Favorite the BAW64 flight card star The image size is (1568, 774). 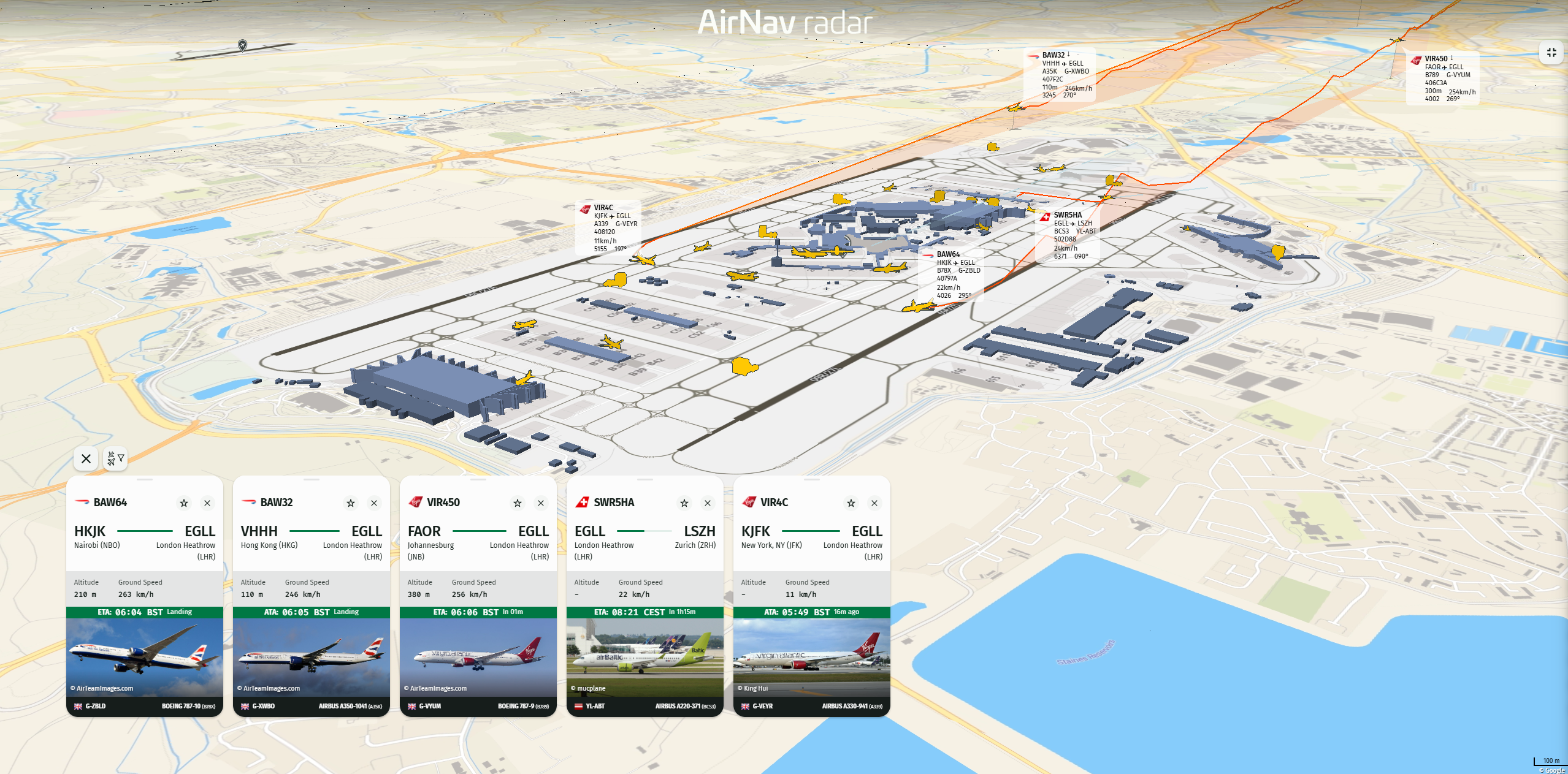(184, 503)
